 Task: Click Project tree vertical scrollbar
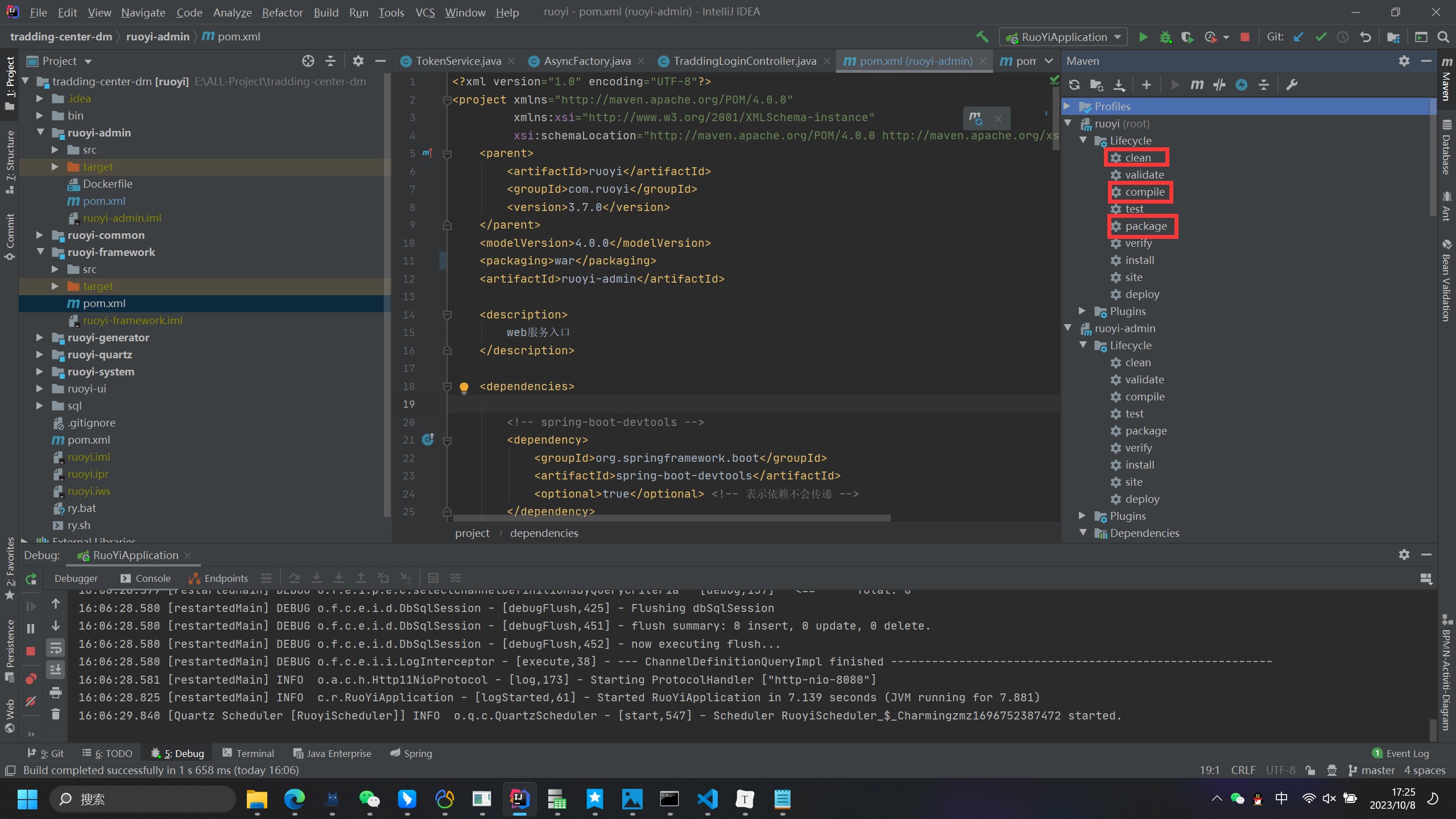pos(387,296)
